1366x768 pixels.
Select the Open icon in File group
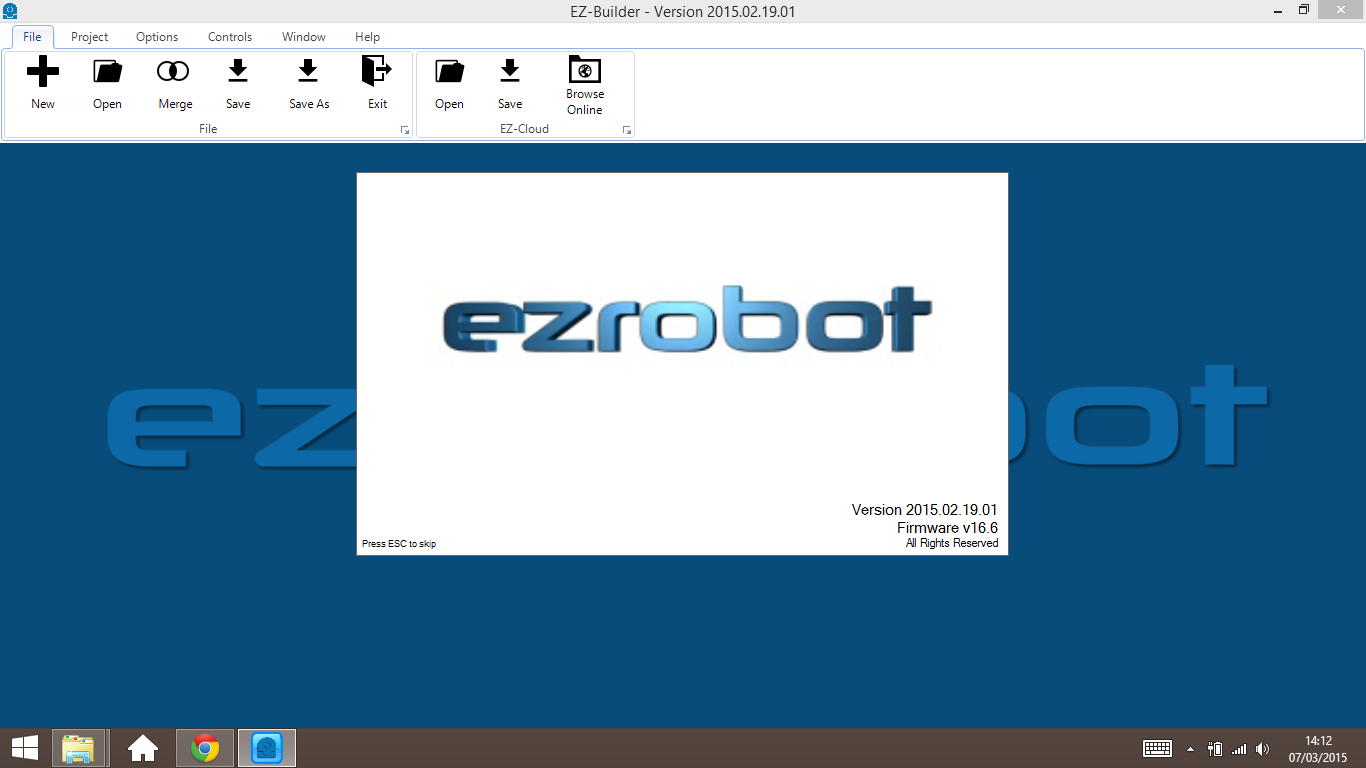click(x=107, y=80)
